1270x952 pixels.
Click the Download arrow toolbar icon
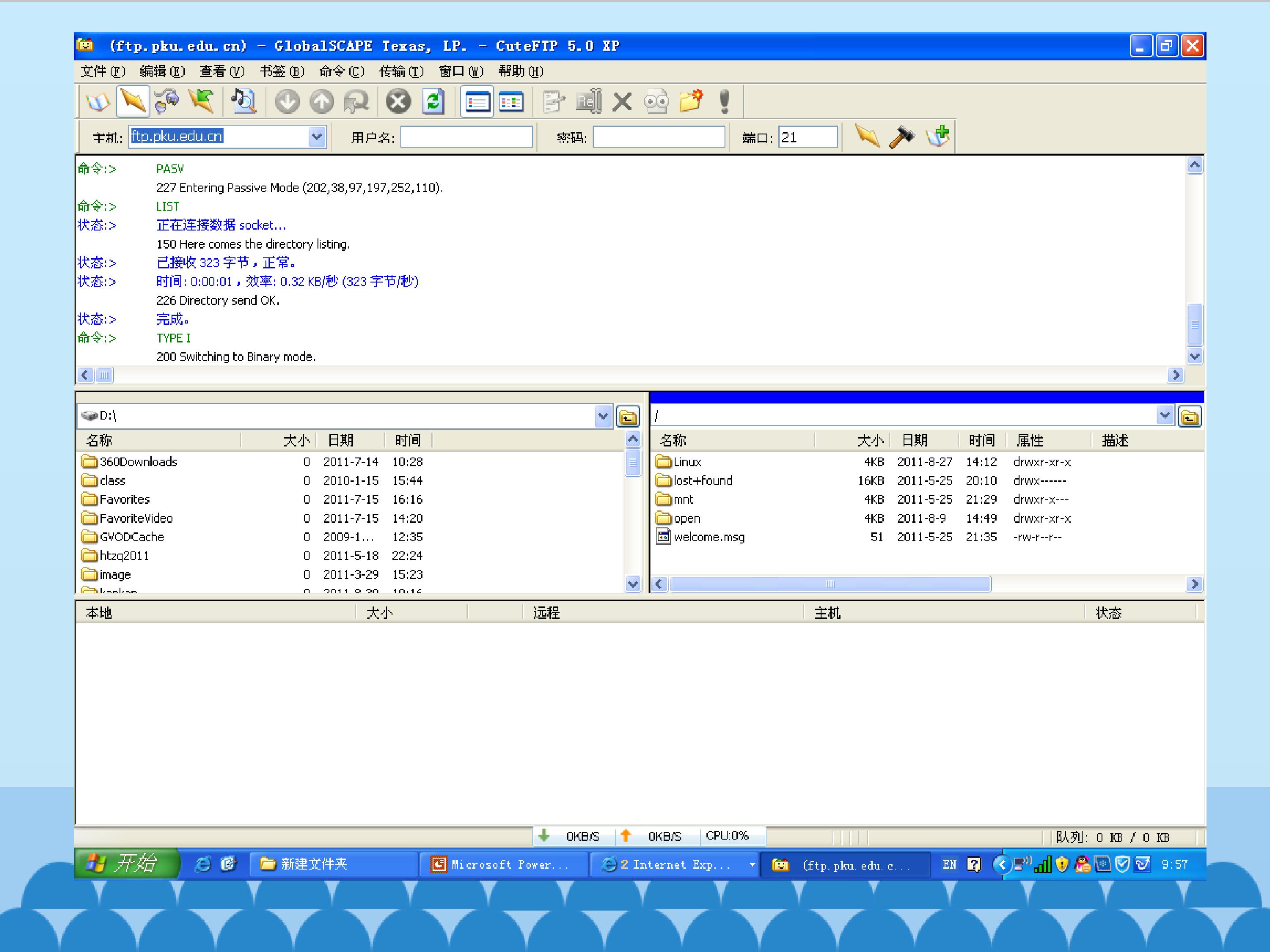click(x=287, y=101)
